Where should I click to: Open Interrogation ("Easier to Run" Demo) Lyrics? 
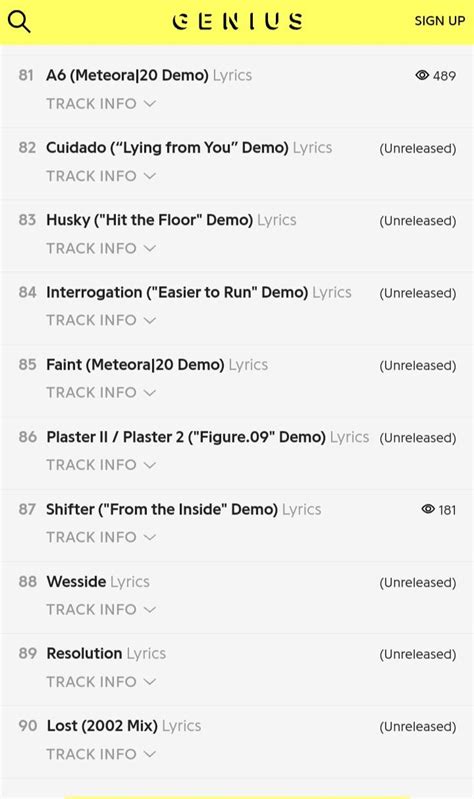(199, 292)
